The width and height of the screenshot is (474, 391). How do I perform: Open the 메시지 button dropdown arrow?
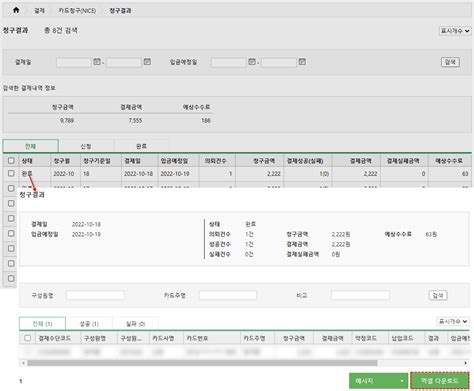[x=402, y=381]
